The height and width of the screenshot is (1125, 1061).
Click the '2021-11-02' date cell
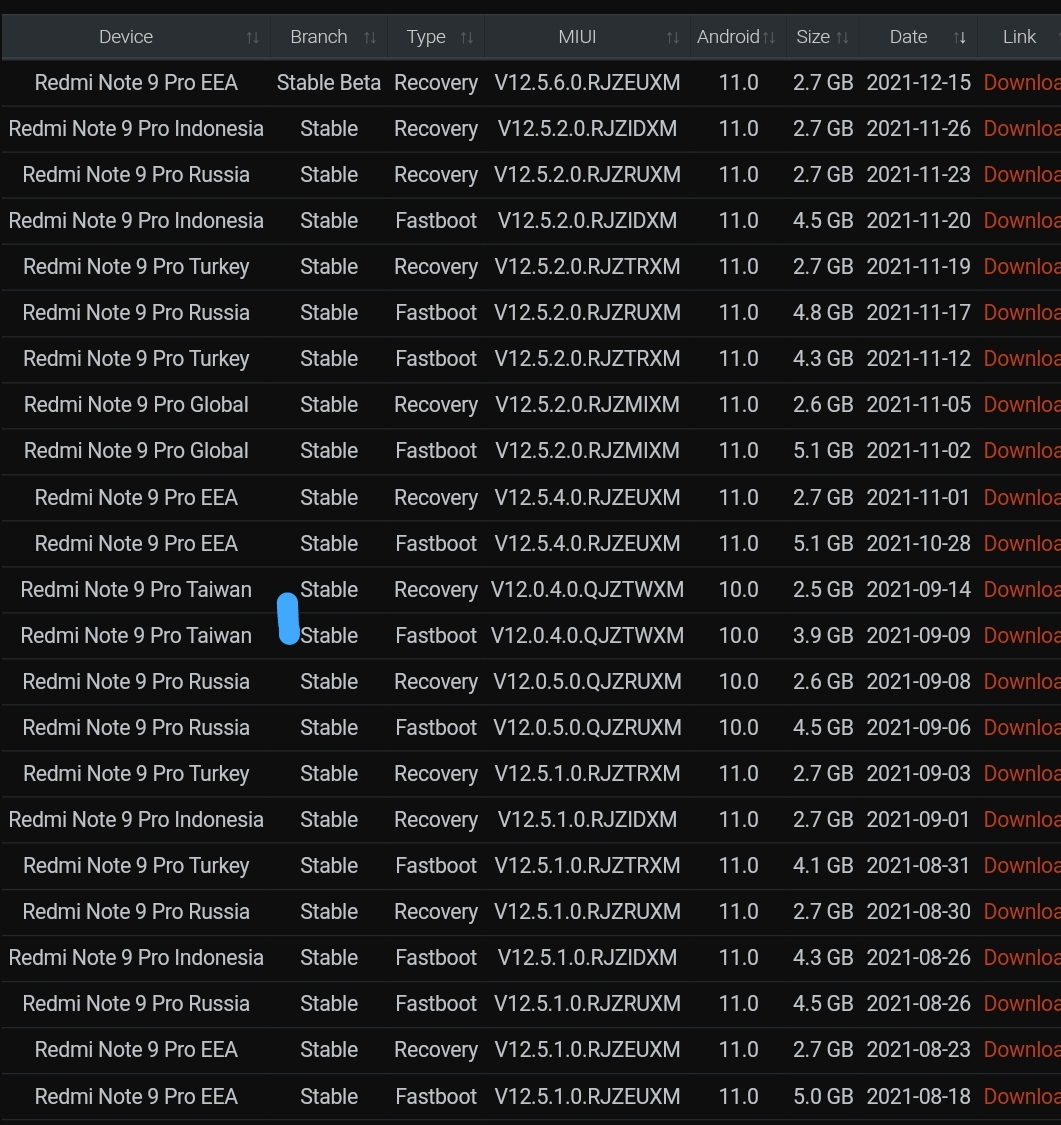point(918,451)
